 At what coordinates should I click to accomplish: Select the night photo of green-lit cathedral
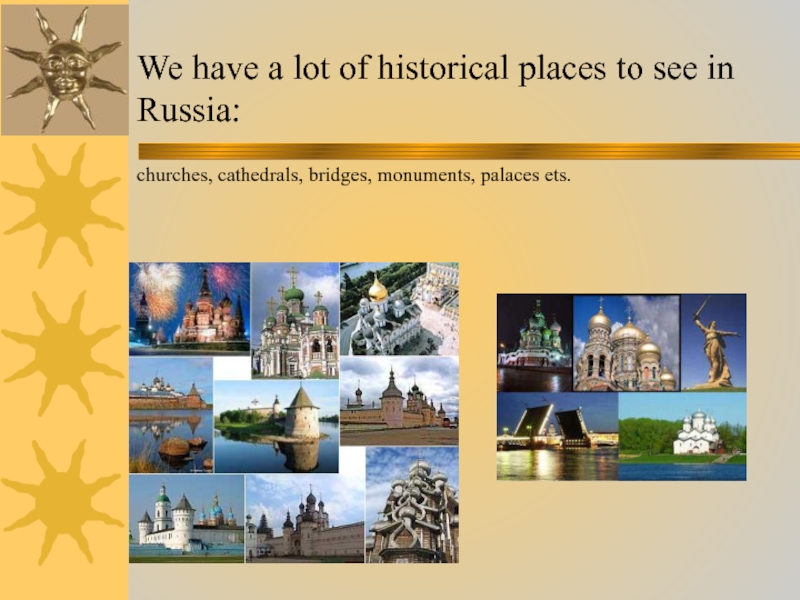point(535,343)
